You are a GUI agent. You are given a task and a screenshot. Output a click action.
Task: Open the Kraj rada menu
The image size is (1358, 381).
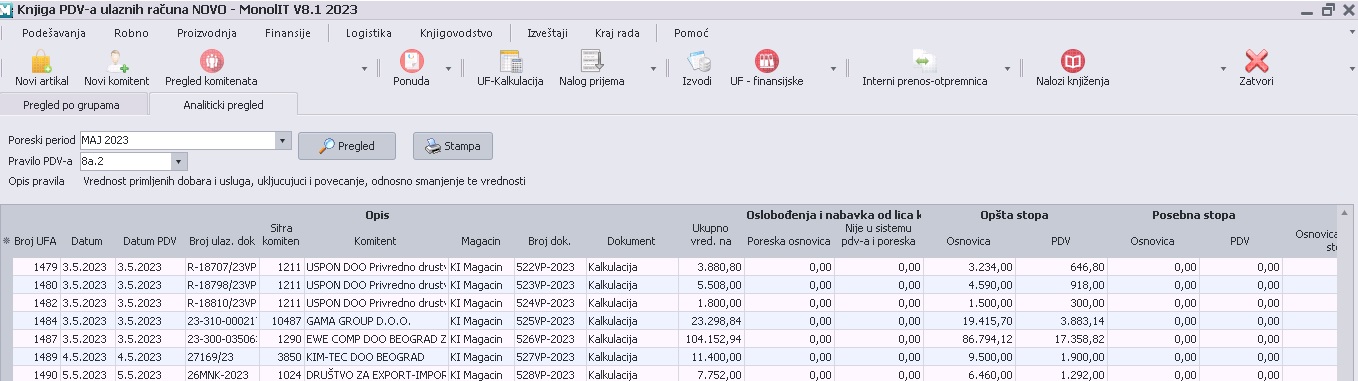pyautogui.click(x=617, y=33)
